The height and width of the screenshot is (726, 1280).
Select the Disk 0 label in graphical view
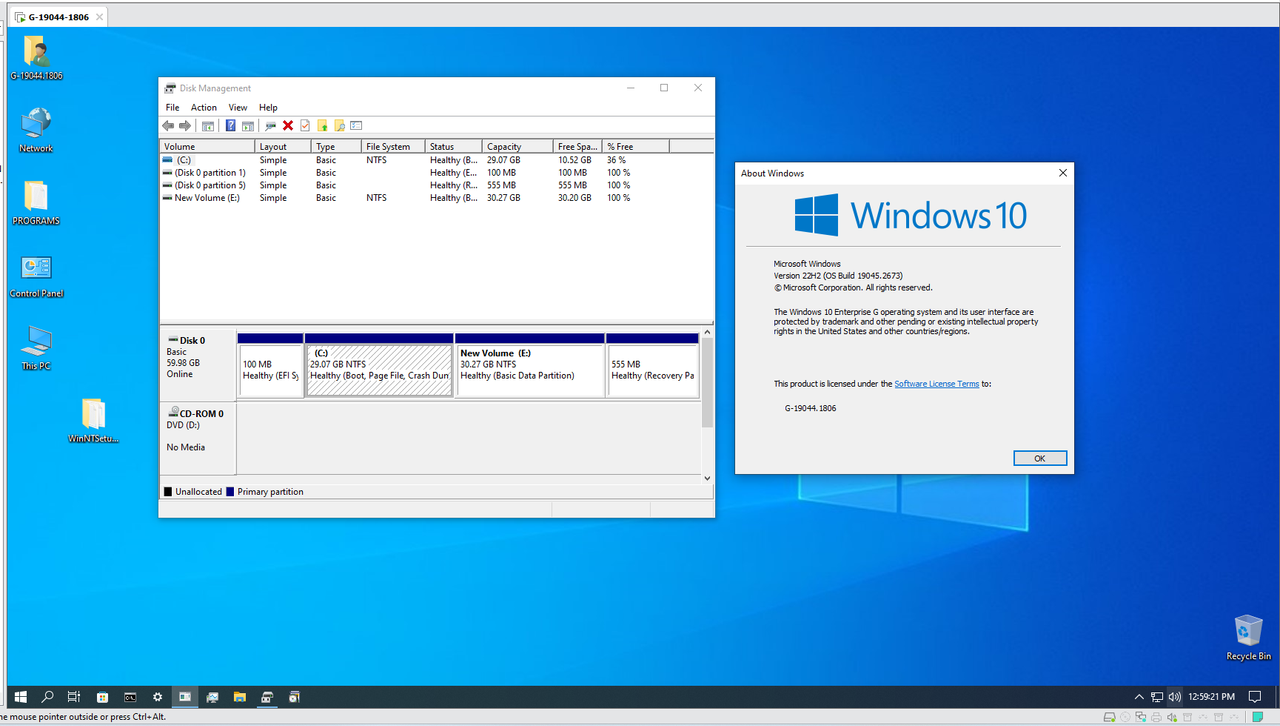tap(198, 365)
